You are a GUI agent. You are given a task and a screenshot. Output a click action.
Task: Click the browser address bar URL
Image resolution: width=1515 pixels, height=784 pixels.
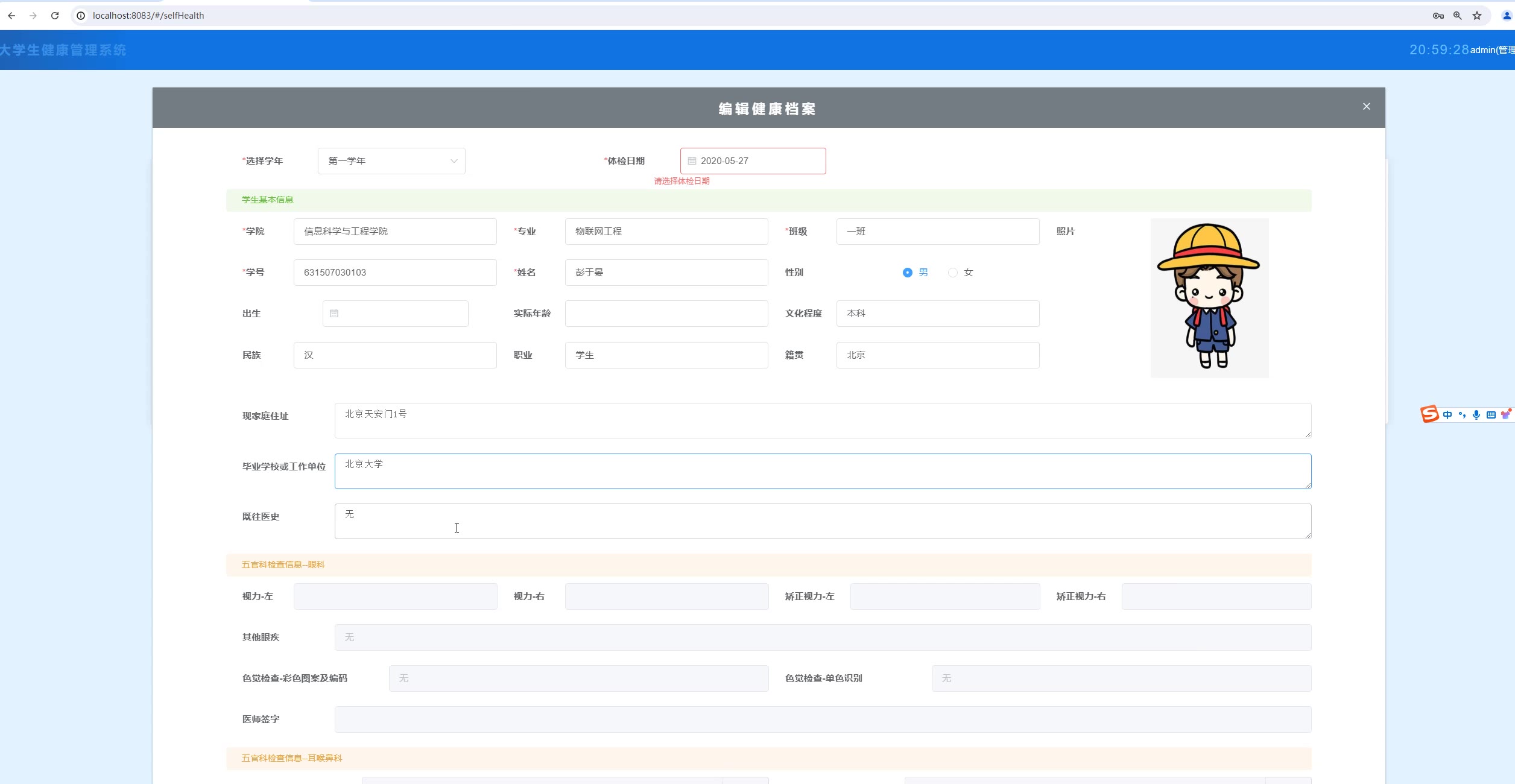(x=148, y=16)
